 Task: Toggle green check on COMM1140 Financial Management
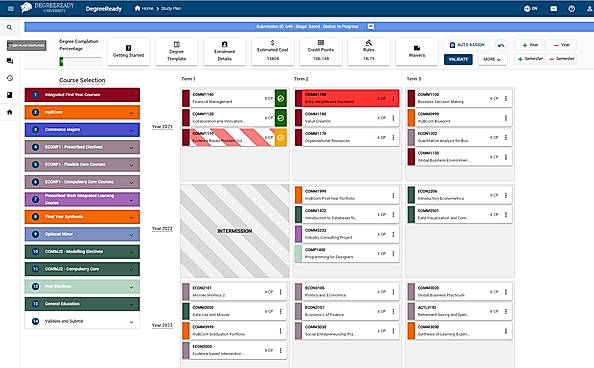(x=280, y=99)
